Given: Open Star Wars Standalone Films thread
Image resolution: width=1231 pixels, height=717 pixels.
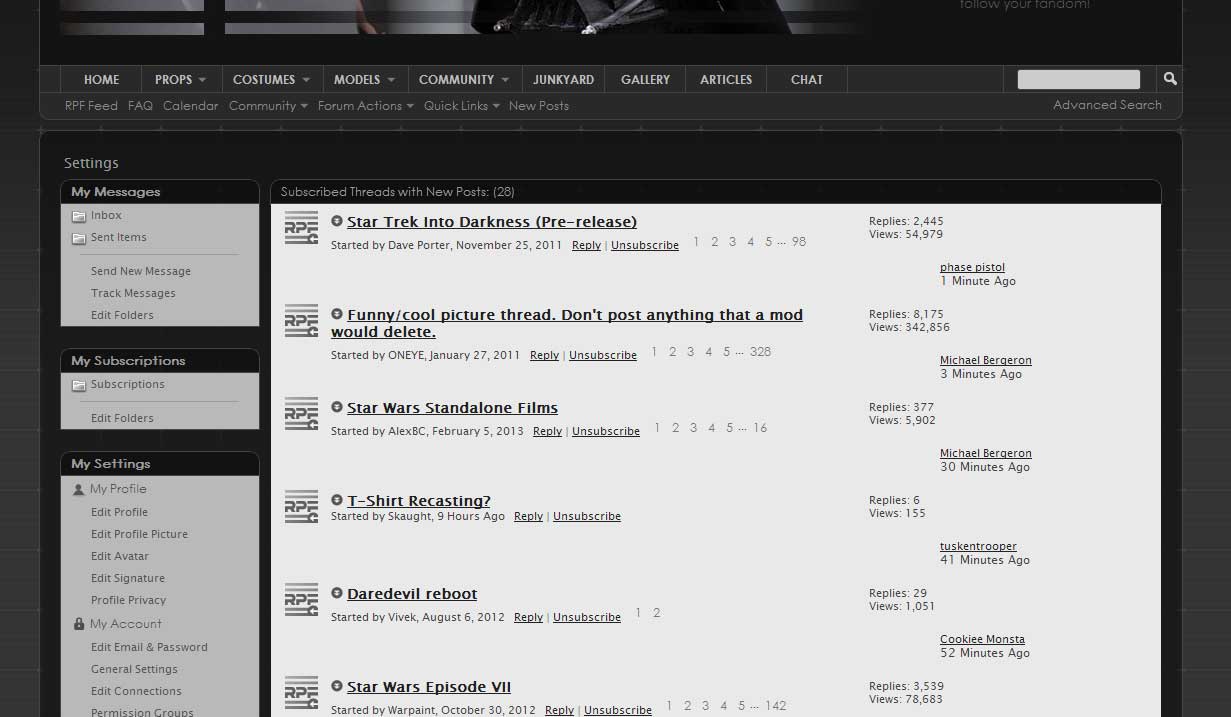Looking at the screenshot, I should coord(452,408).
